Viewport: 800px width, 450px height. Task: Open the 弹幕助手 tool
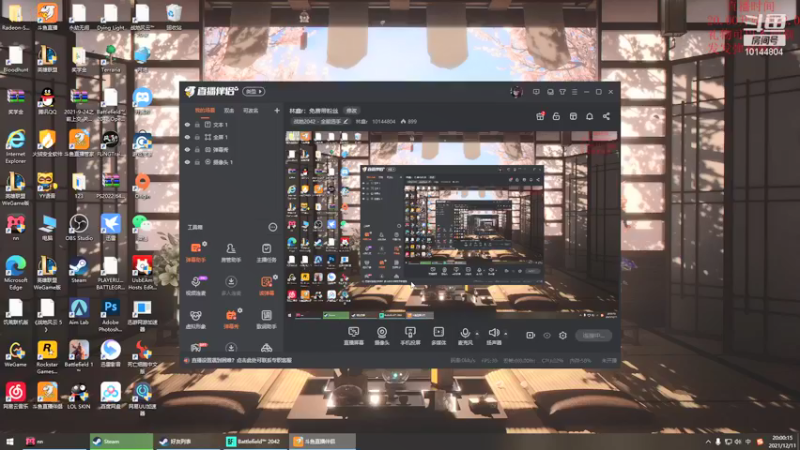(x=196, y=252)
